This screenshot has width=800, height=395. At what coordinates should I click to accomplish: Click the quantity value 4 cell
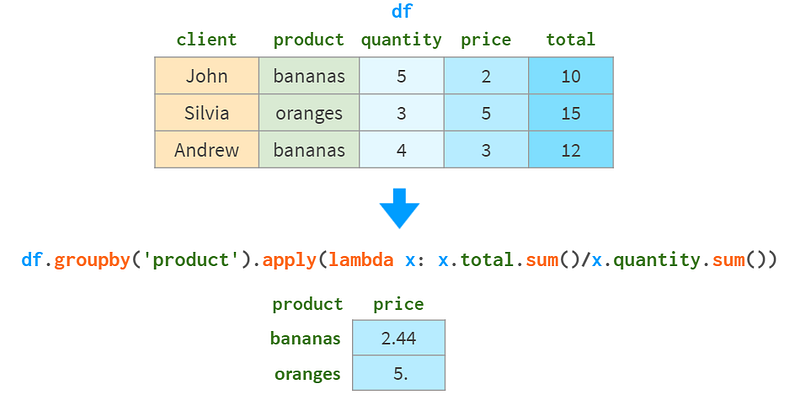click(x=402, y=150)
